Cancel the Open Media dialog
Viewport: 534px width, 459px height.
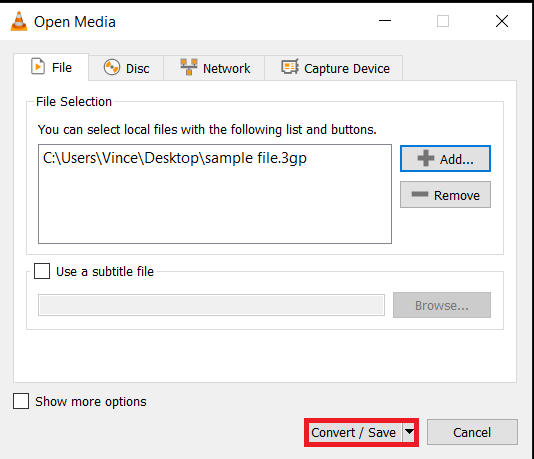472,432
